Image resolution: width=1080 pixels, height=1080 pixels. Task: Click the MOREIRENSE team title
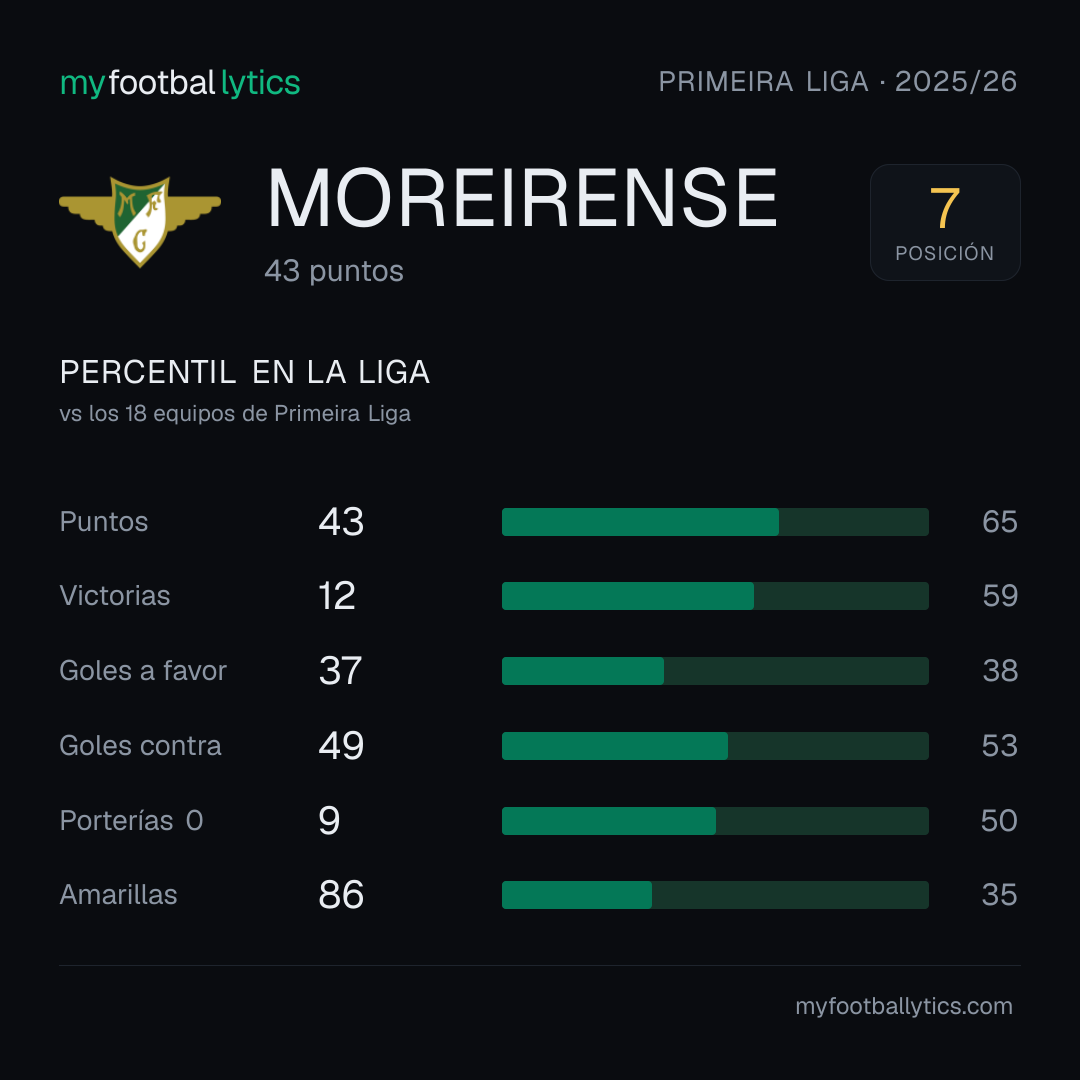(x=522, y=198)
